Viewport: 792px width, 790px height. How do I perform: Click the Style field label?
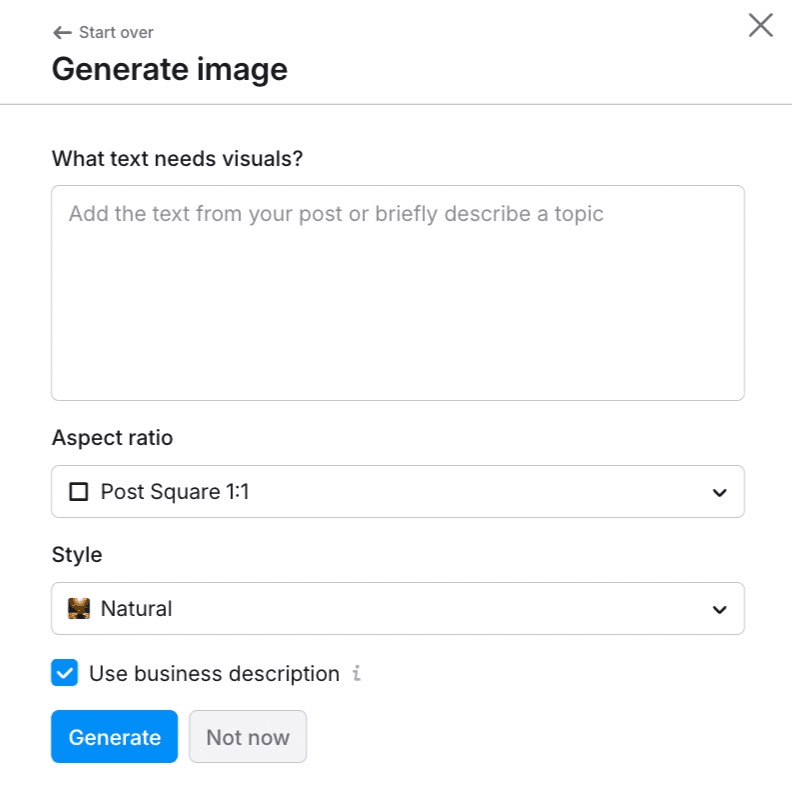77,554
